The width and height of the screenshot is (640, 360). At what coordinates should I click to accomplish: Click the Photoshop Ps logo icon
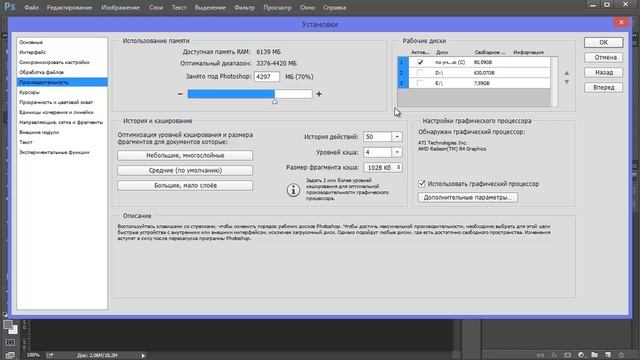pos(9,7)
